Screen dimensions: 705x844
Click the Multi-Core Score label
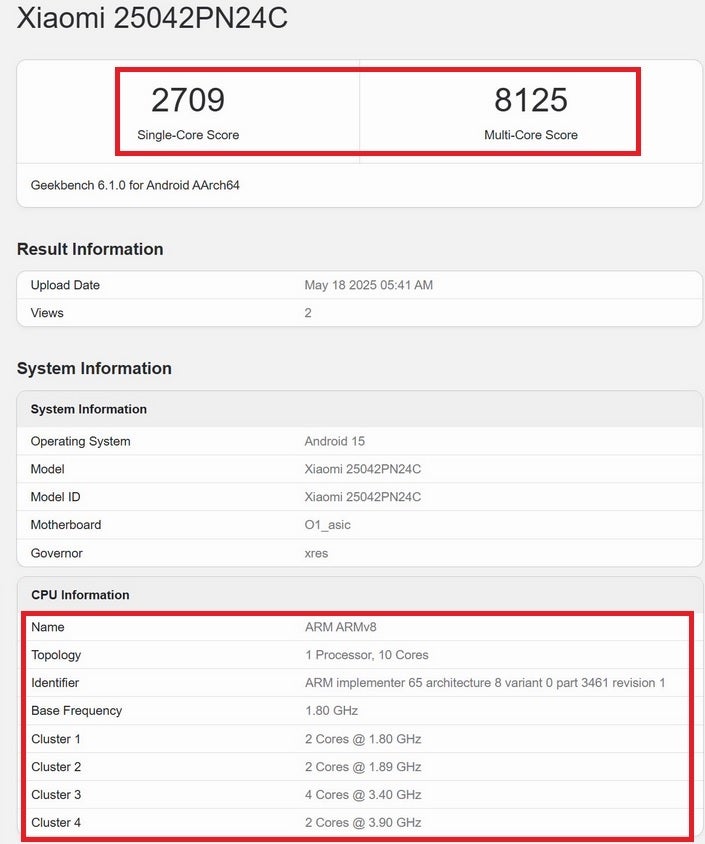531,135
